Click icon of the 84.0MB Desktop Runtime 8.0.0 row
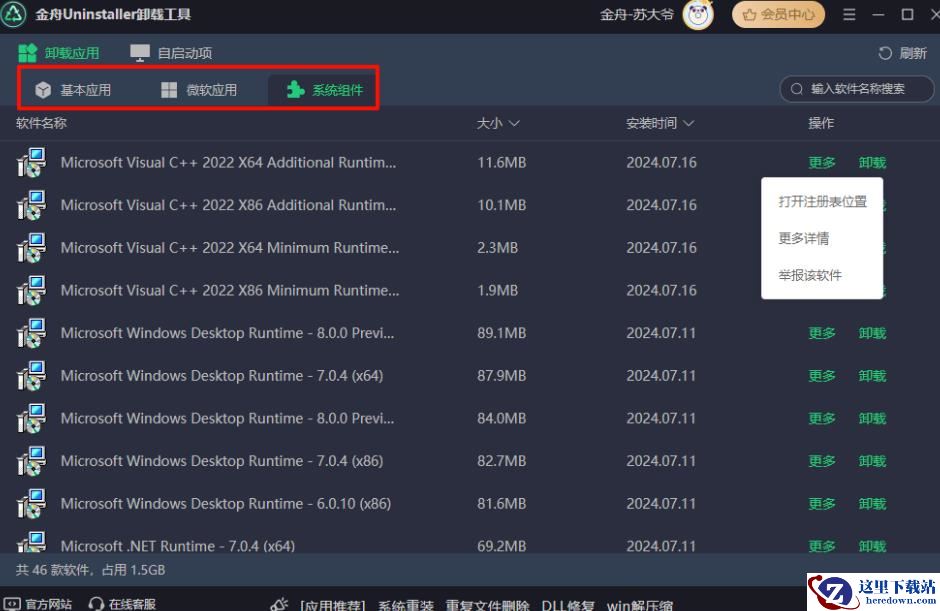940x611 pixels. (x=31, y=418)
